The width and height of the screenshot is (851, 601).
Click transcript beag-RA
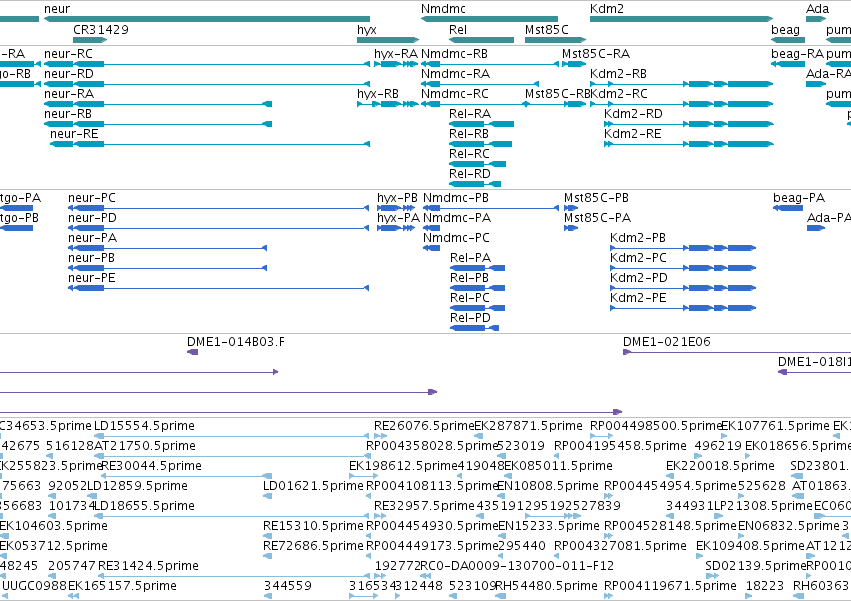coord(797,54)
